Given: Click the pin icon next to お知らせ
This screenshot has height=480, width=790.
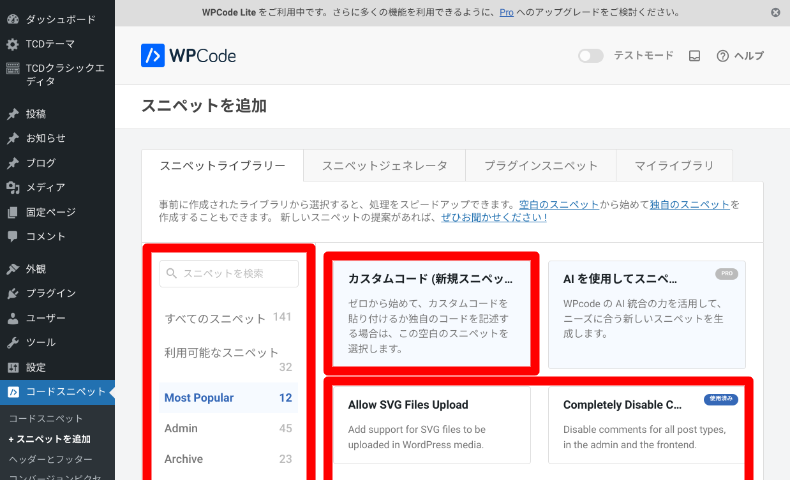Looking at the screenshot, I should coord(13,138).
